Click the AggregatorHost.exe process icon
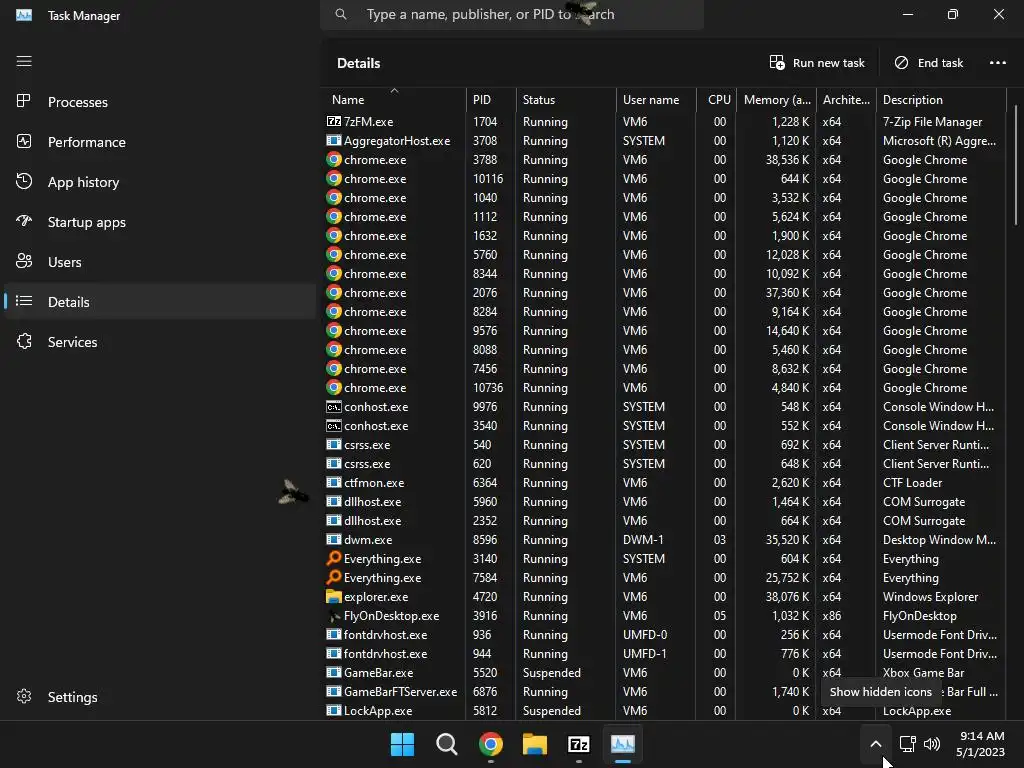This screenshot has width=1024, height=768. tap(334, 140)
